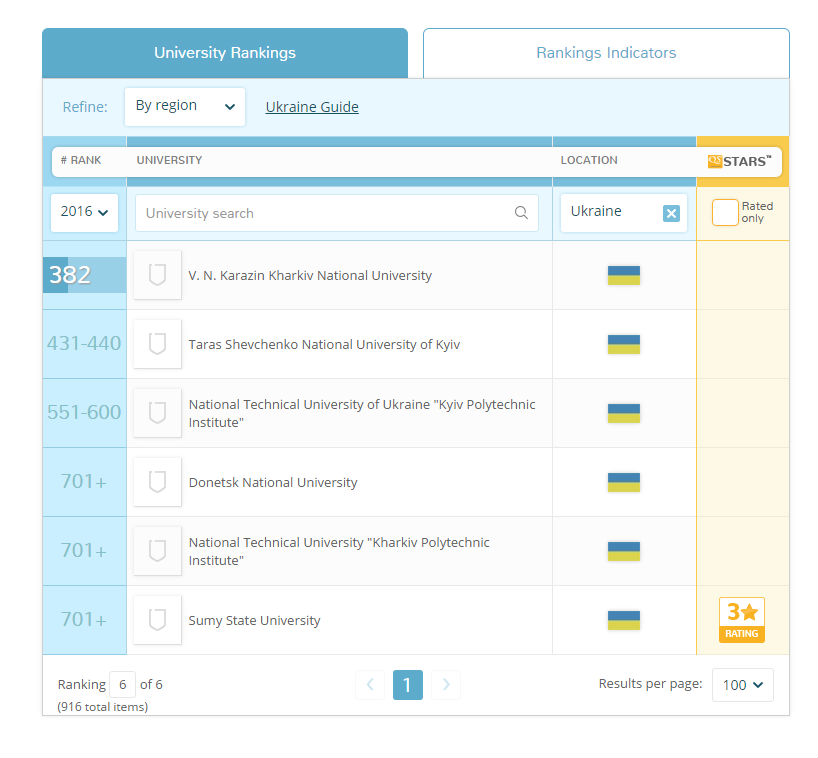Go to the previous results page arrow
Screen dimensions: 818x758
click(x=370, y=684)
